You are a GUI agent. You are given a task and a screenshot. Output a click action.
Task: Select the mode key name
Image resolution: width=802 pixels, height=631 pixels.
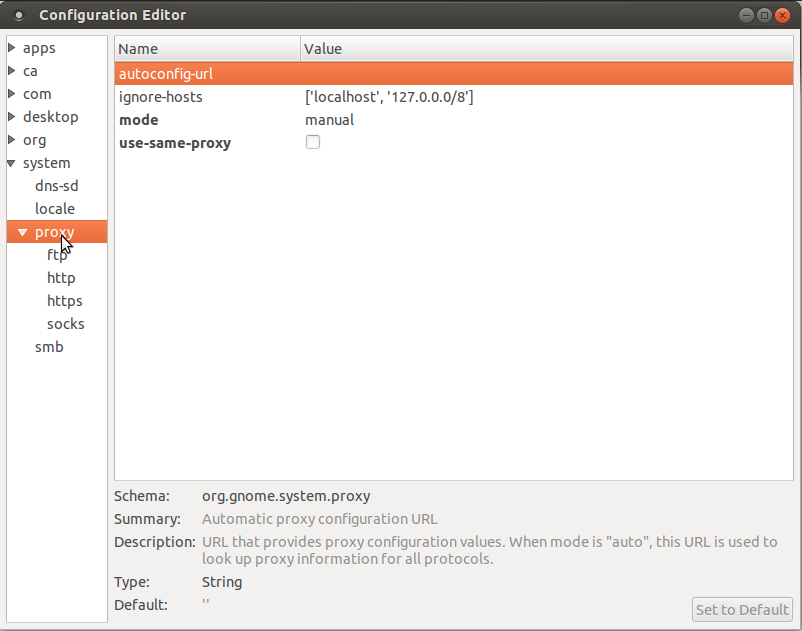click(139, 120)
